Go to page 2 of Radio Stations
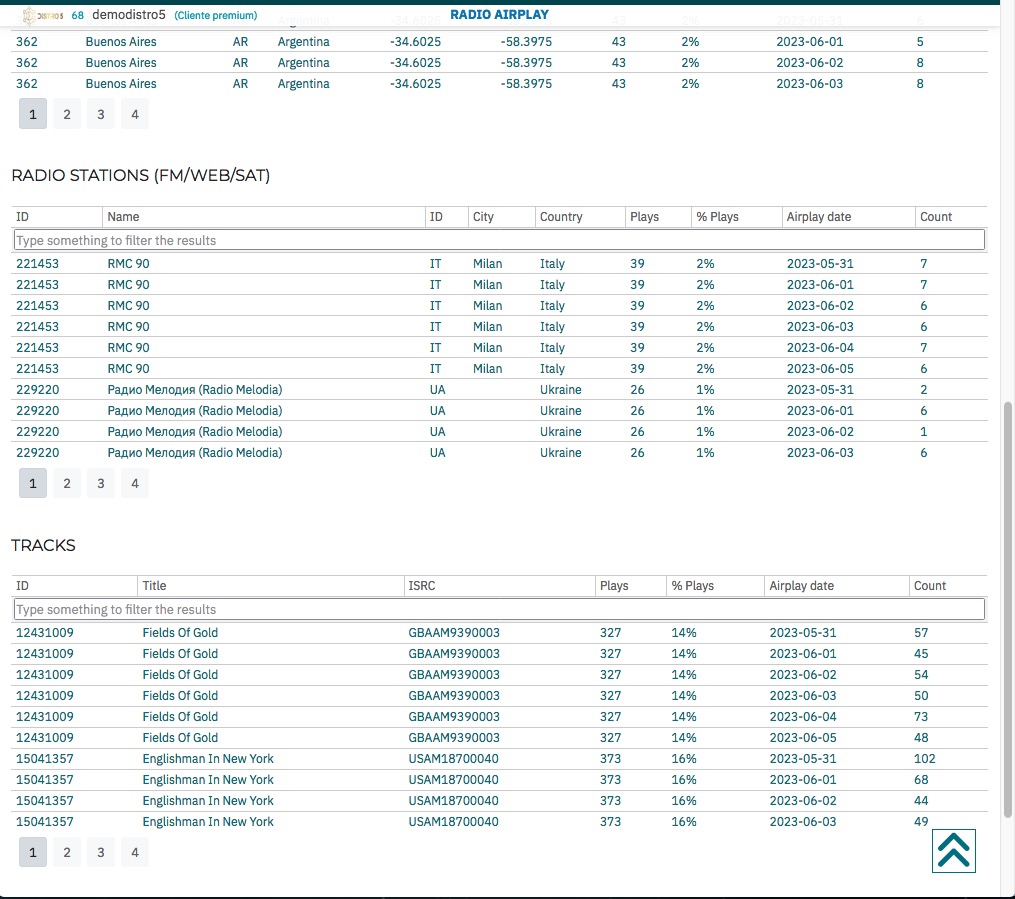Viewport: 1015px width, 899px height. pos(67,483)
